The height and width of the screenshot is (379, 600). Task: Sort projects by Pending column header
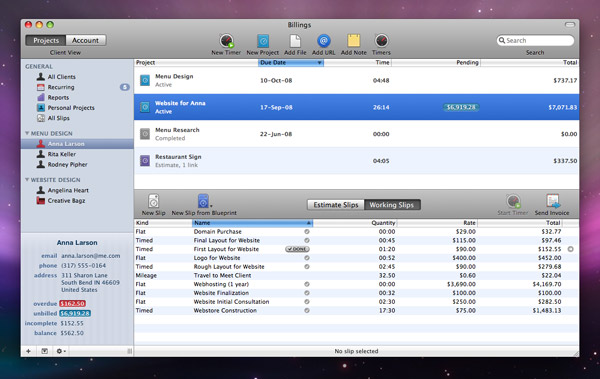[436, 63]
